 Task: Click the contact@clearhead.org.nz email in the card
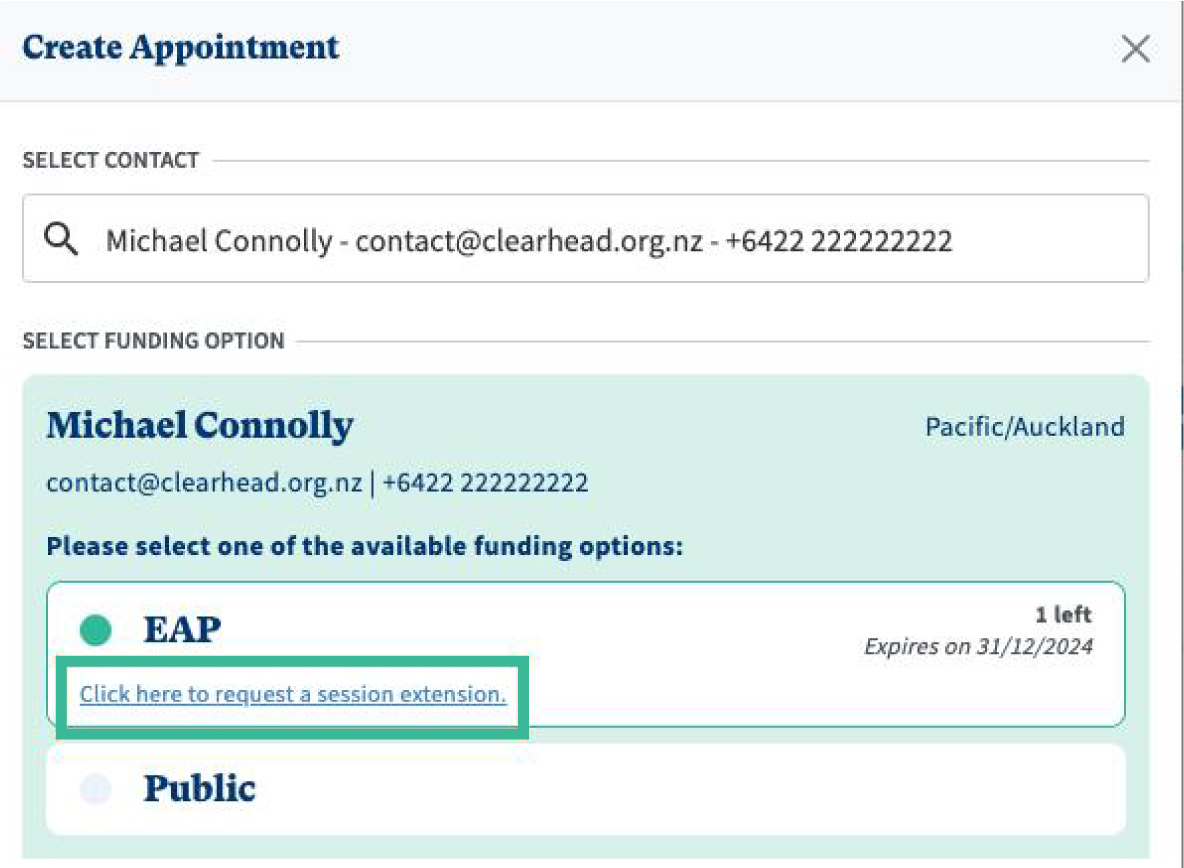pyautogui.click(x=204, y=484)
